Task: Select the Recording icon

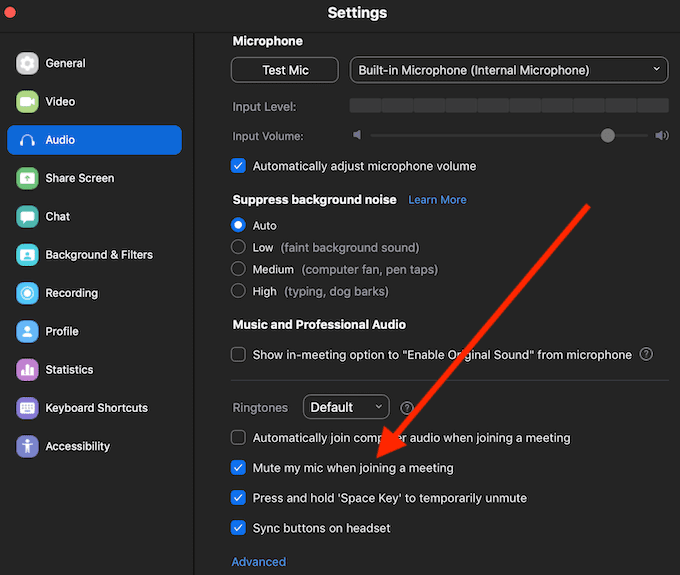Action: pos(27,293)
